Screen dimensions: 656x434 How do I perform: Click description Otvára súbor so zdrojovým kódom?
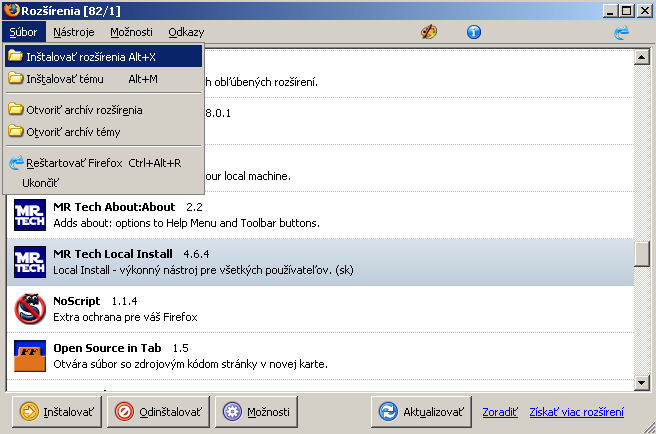190,364
